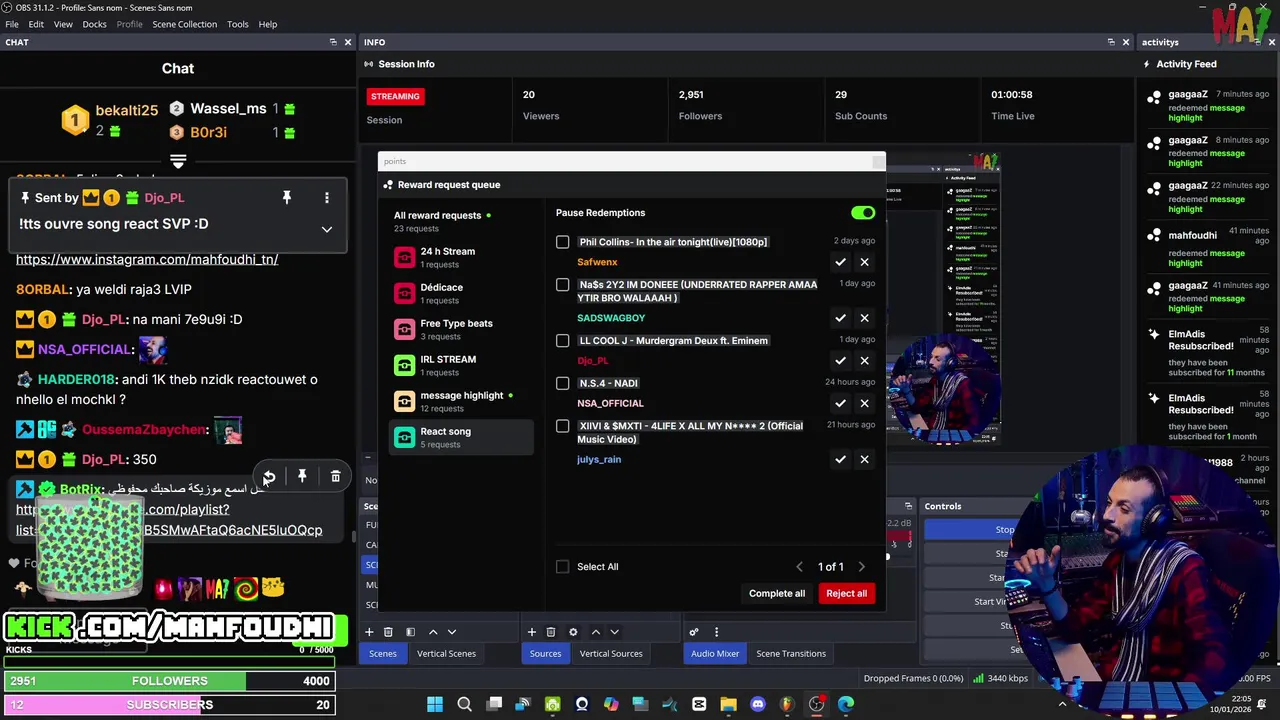Open the three-dot menu on pinned message
This screenshot has width=1280, height=720.
point(326,198)
